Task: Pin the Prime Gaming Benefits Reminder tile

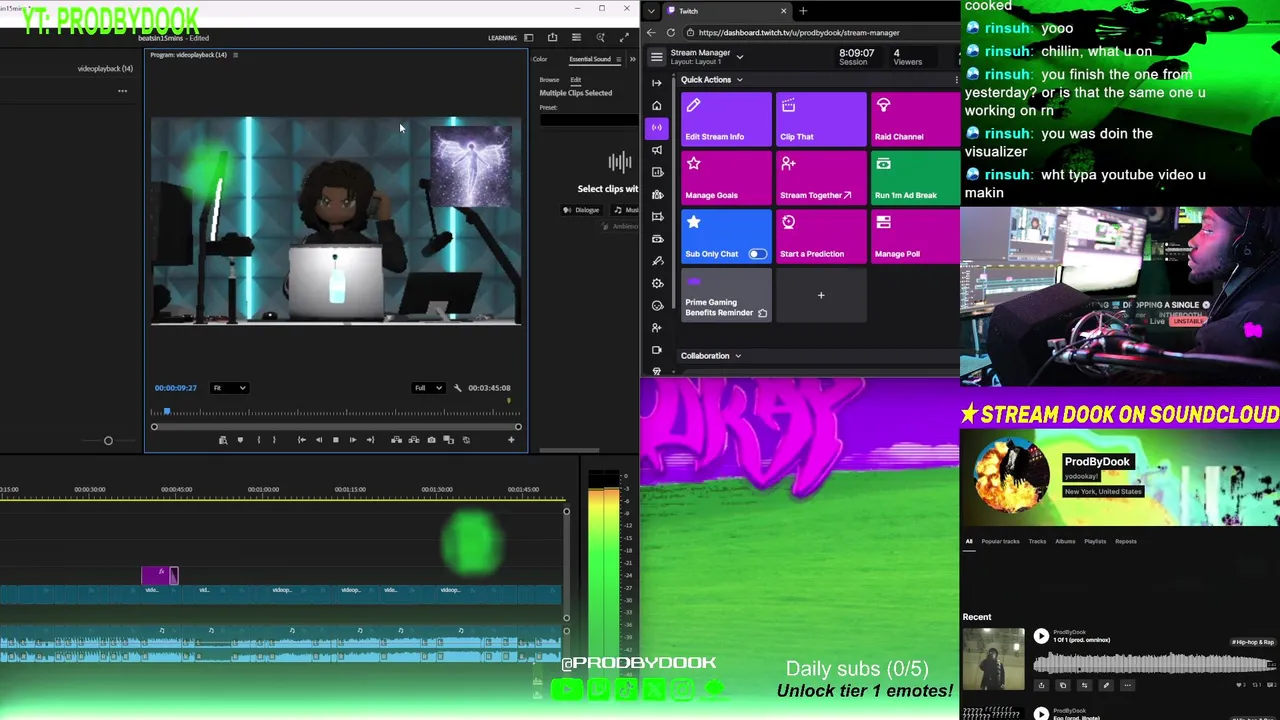Action: [x=763, y=313]
